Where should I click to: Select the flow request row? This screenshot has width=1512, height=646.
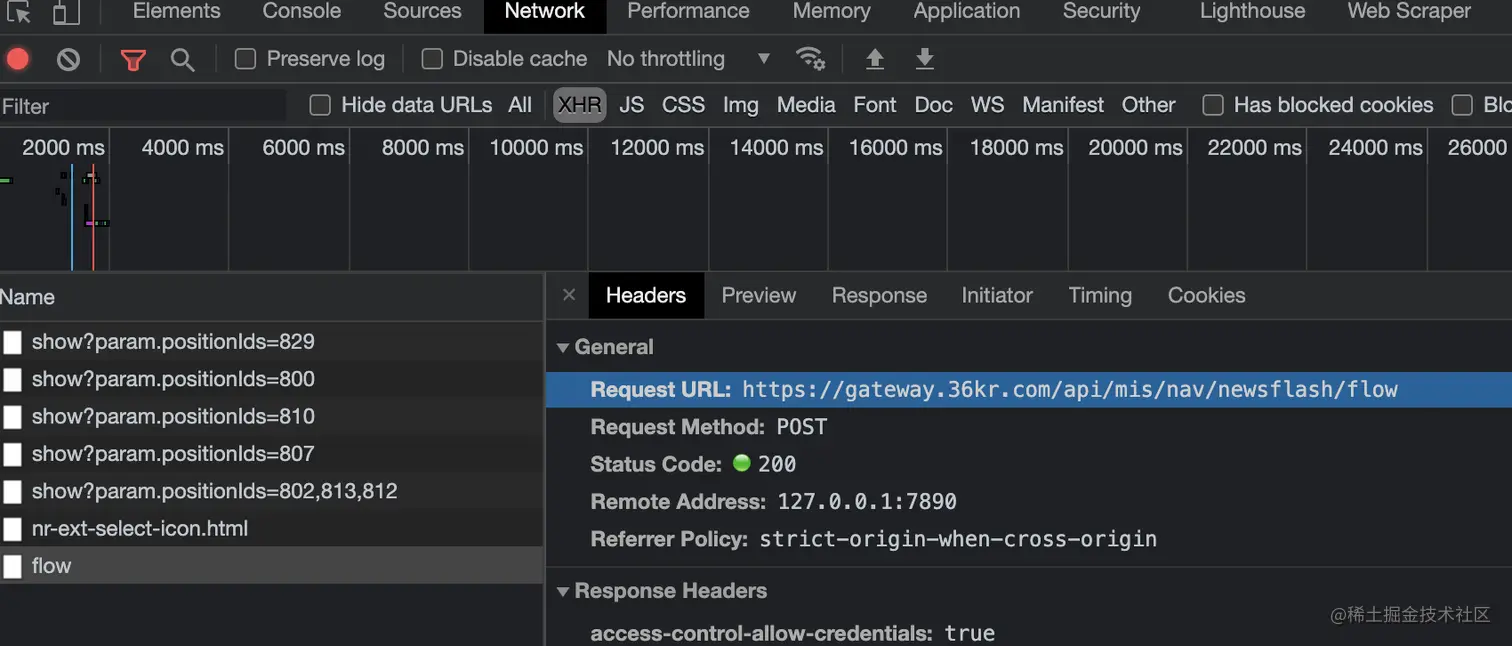tap(272, 566)
